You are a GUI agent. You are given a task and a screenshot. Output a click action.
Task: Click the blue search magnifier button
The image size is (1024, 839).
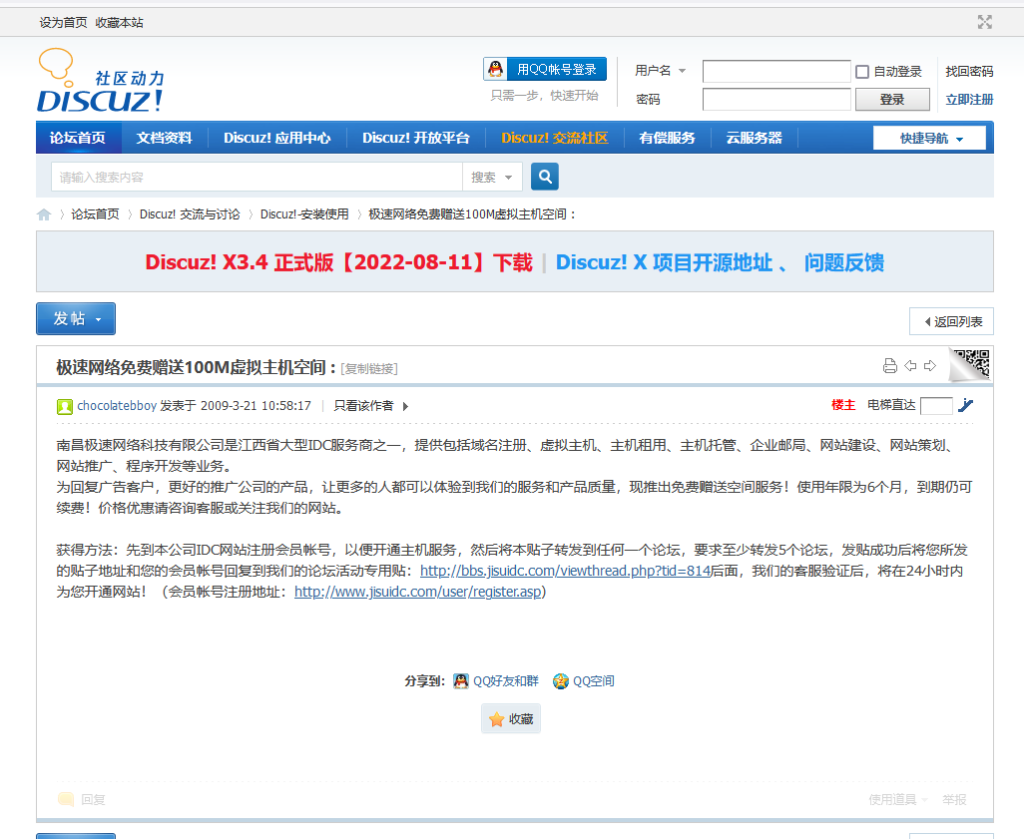545,177
